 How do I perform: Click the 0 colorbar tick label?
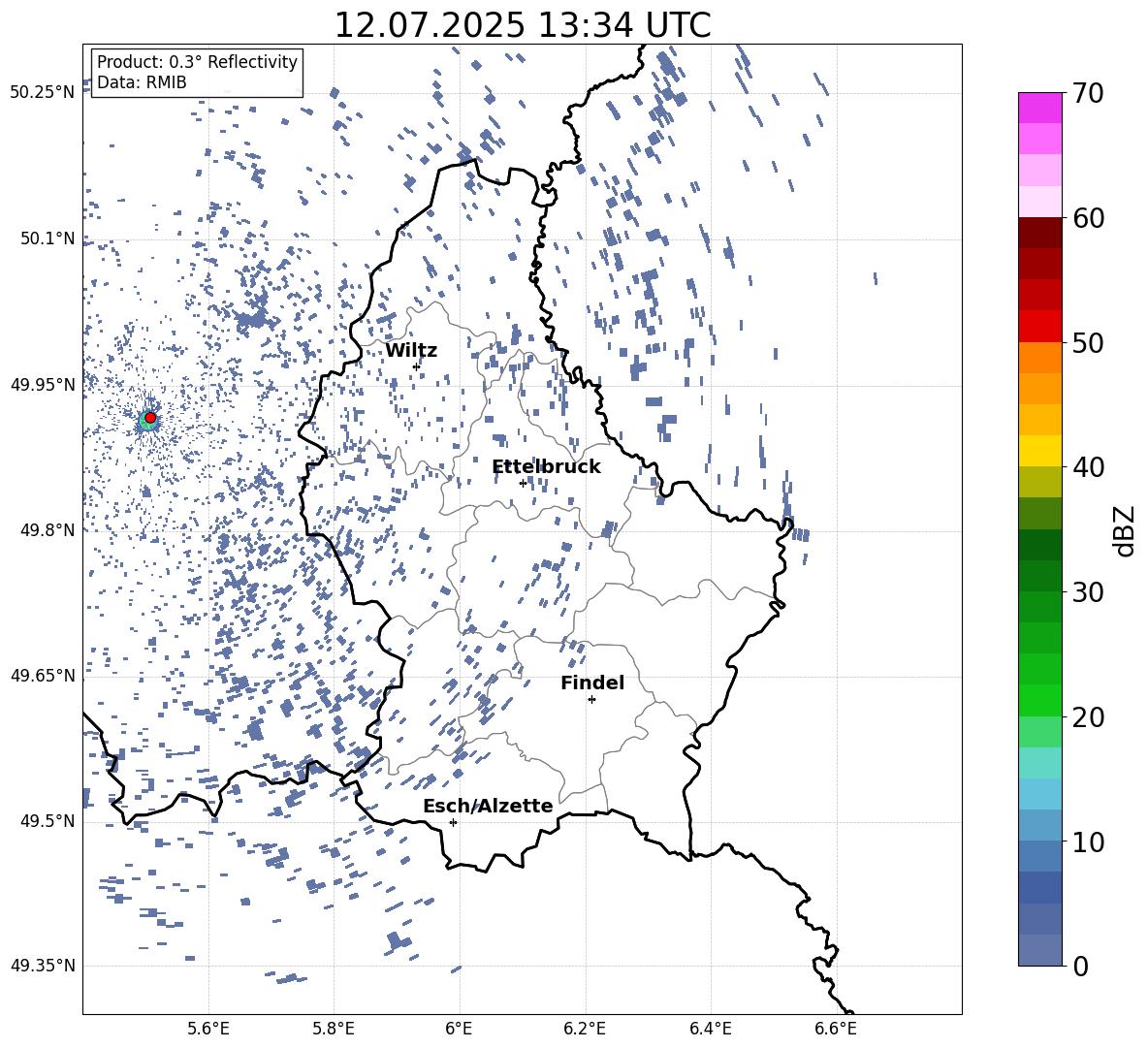1080,967
